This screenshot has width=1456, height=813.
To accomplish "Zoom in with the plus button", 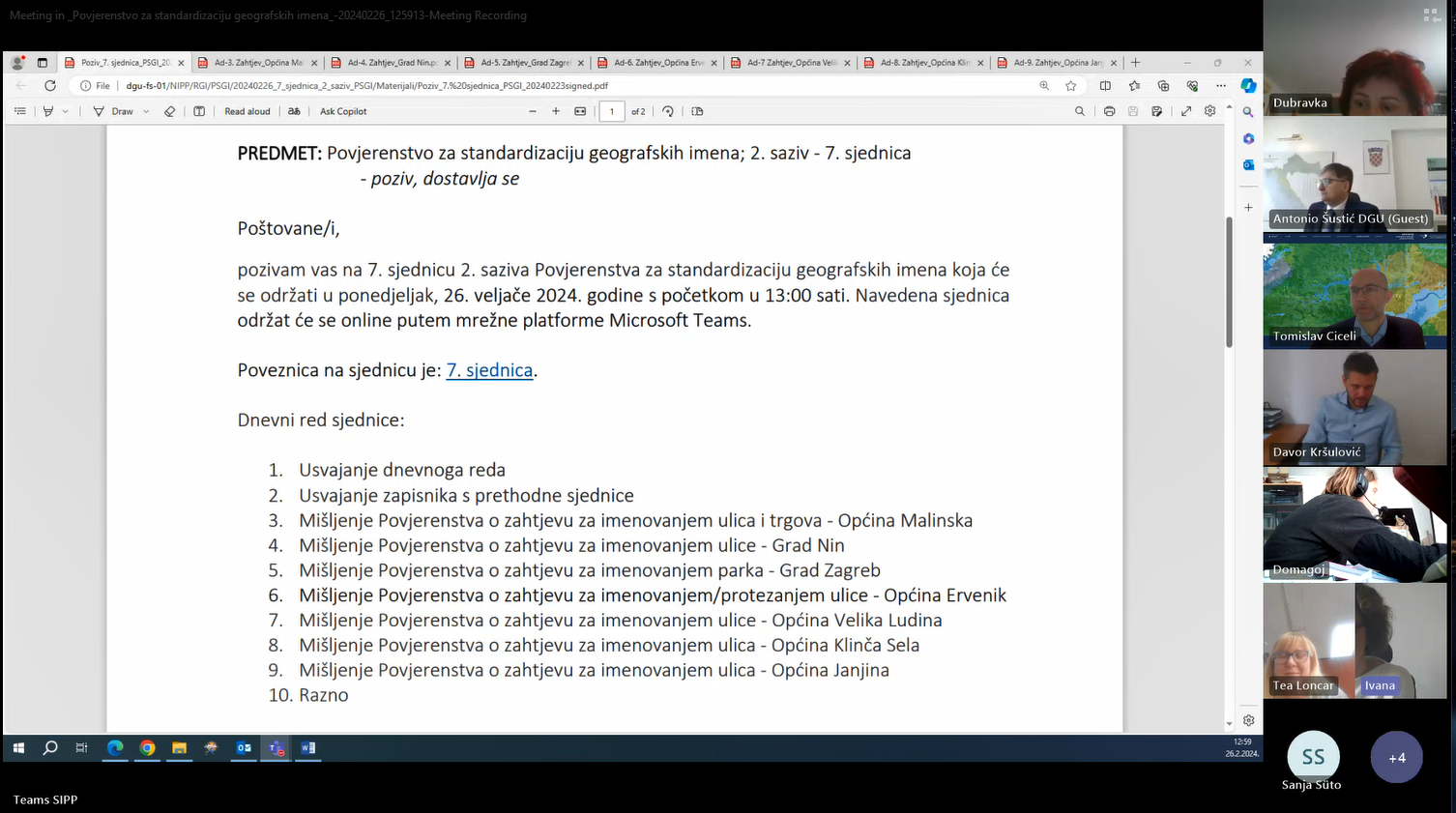I will (556, 111).
